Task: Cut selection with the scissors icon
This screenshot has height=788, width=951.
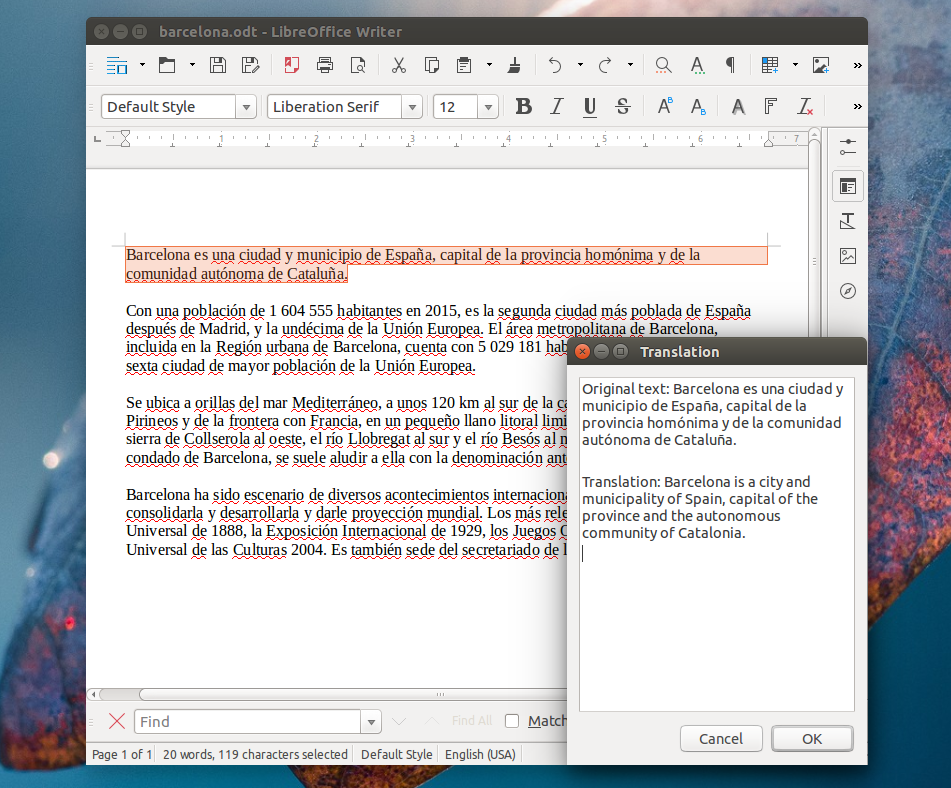Action: tap(398, 65)
